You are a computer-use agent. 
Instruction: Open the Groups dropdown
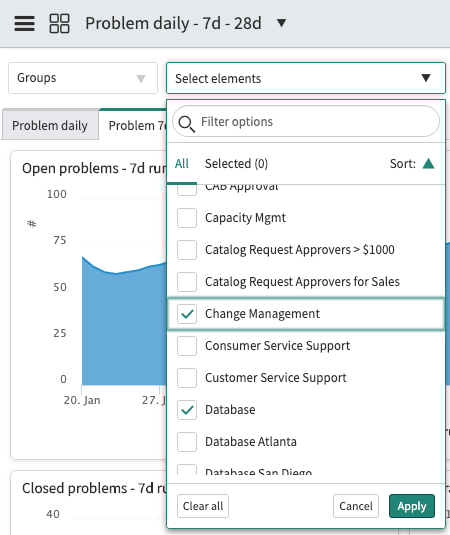pyautogui.click(x=83, y=78)
